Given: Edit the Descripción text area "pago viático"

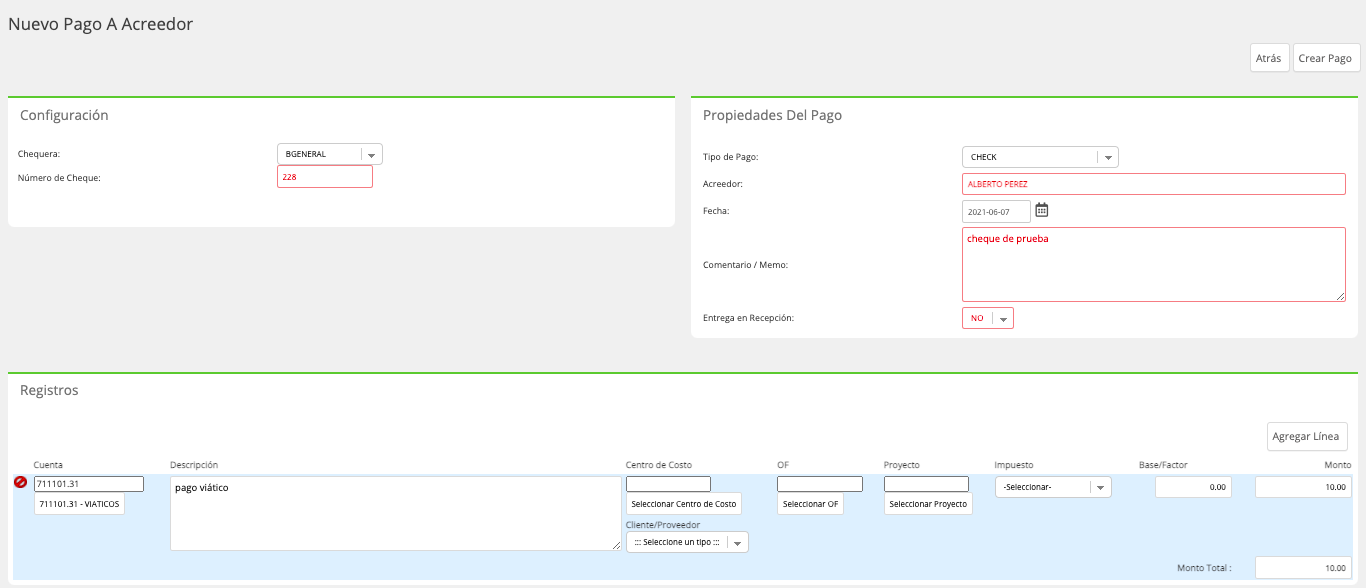Looking at the screenshot, I should coord(396,513).
